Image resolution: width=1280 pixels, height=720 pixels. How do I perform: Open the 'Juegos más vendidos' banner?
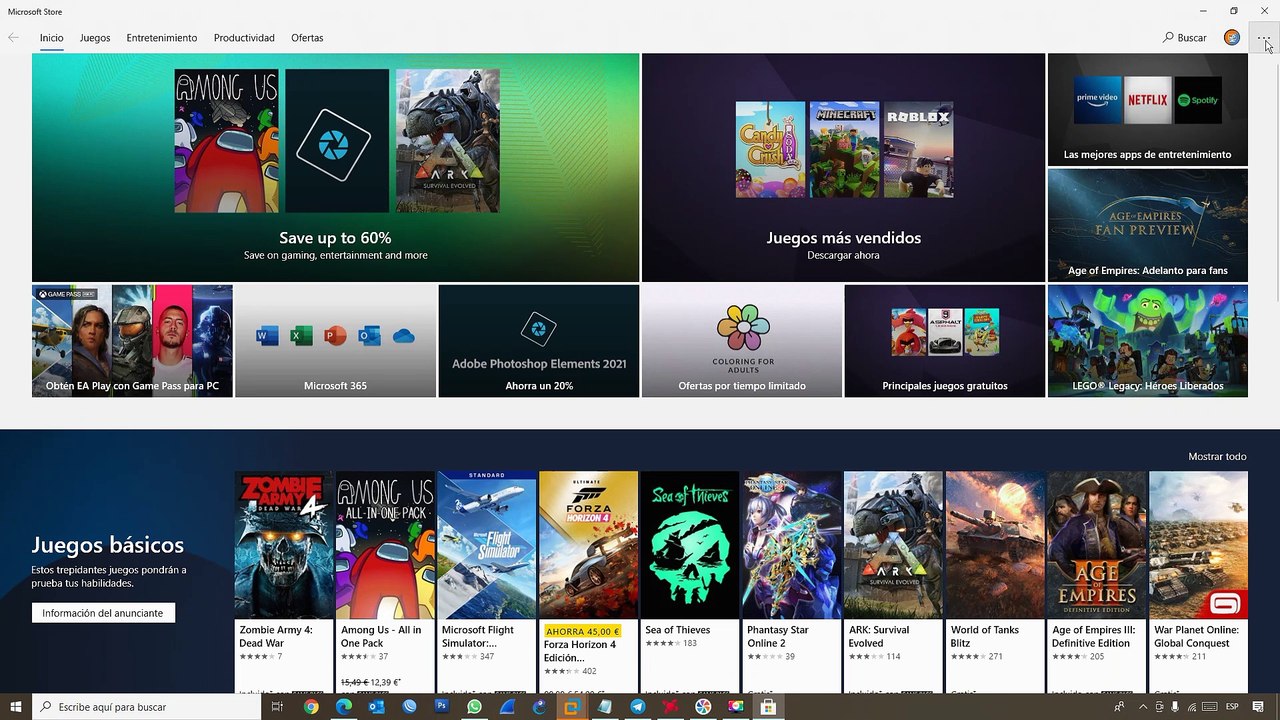[843, 167]
